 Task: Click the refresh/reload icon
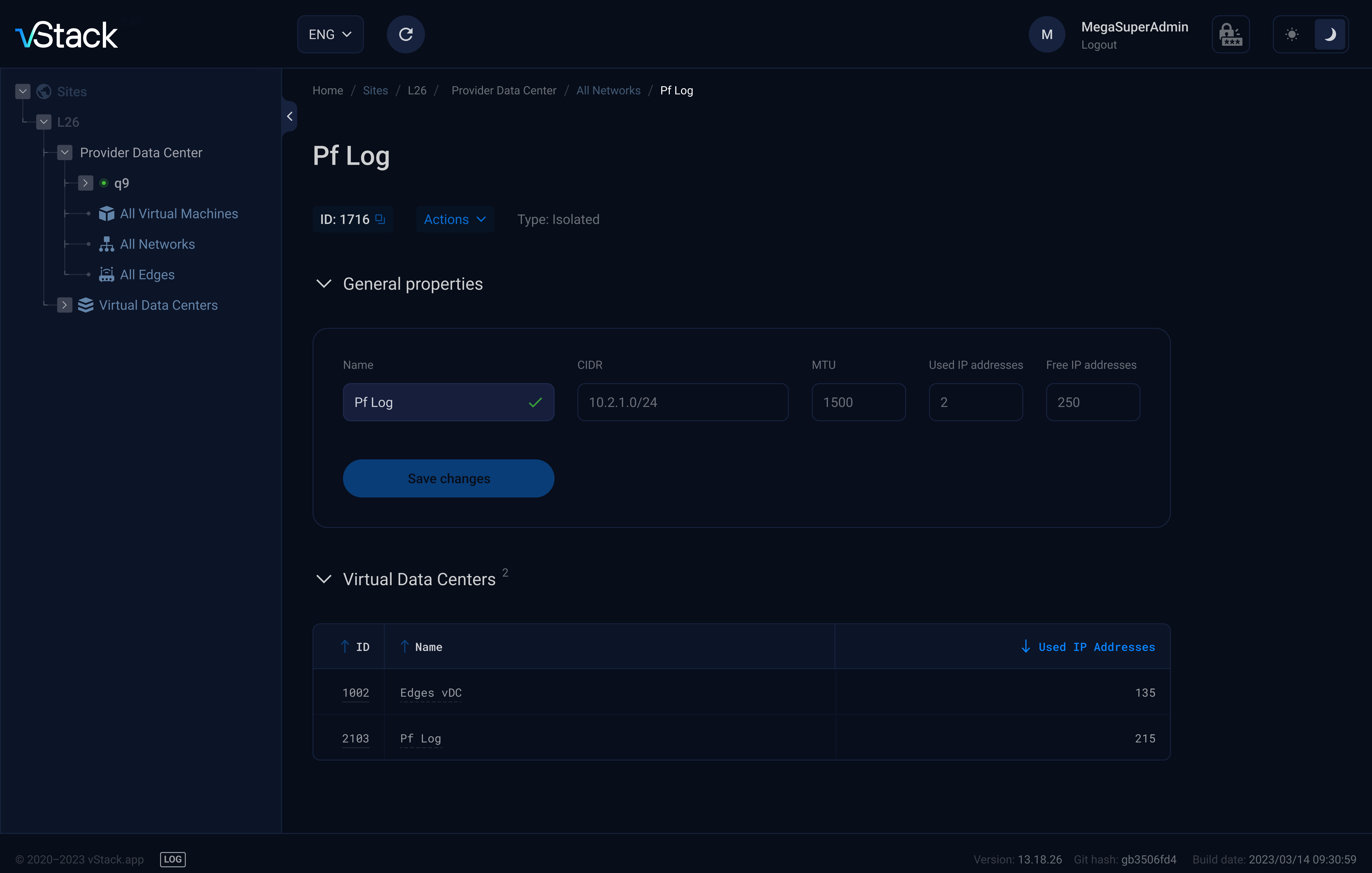[x=406, y=34]
